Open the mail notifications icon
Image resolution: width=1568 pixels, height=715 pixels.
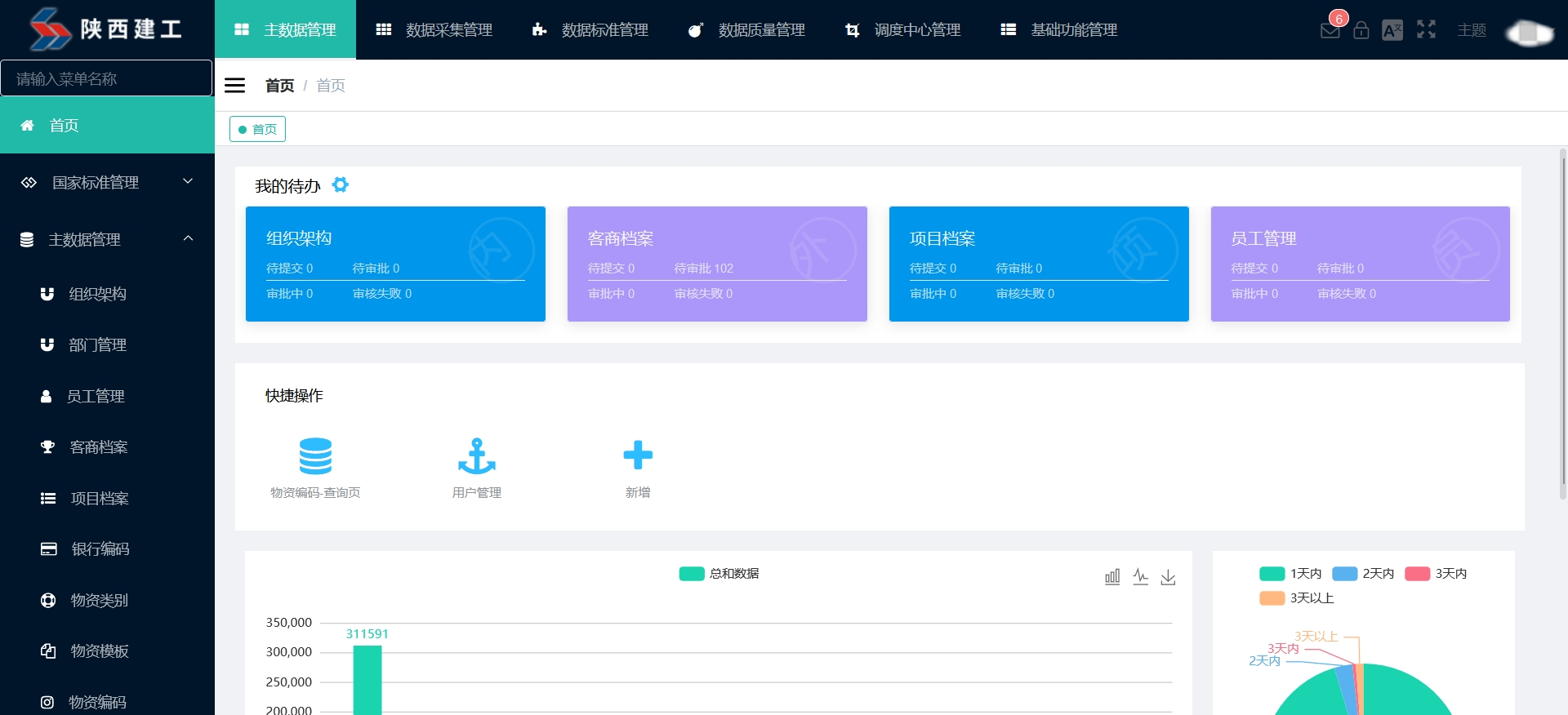pos(1330,31)
